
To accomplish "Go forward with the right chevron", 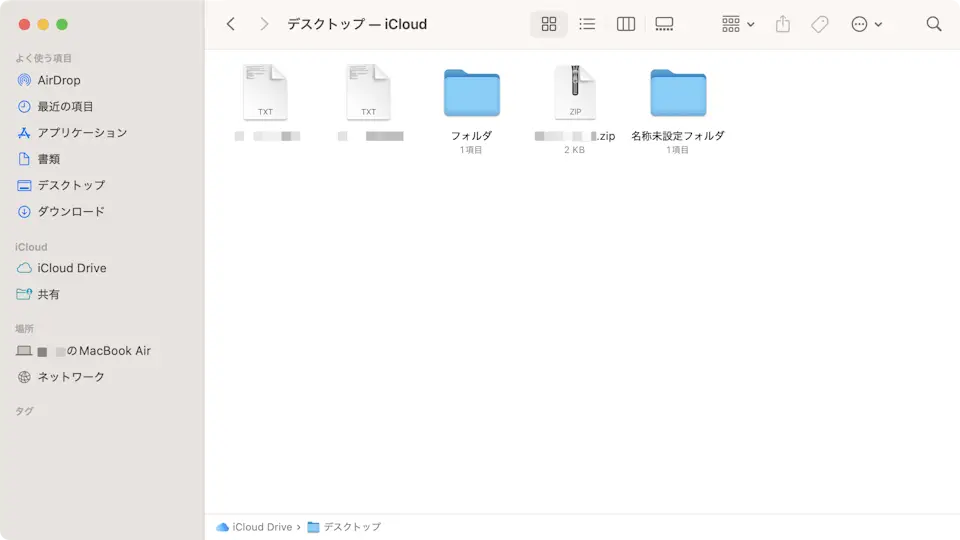I will [x=264, y=24].
